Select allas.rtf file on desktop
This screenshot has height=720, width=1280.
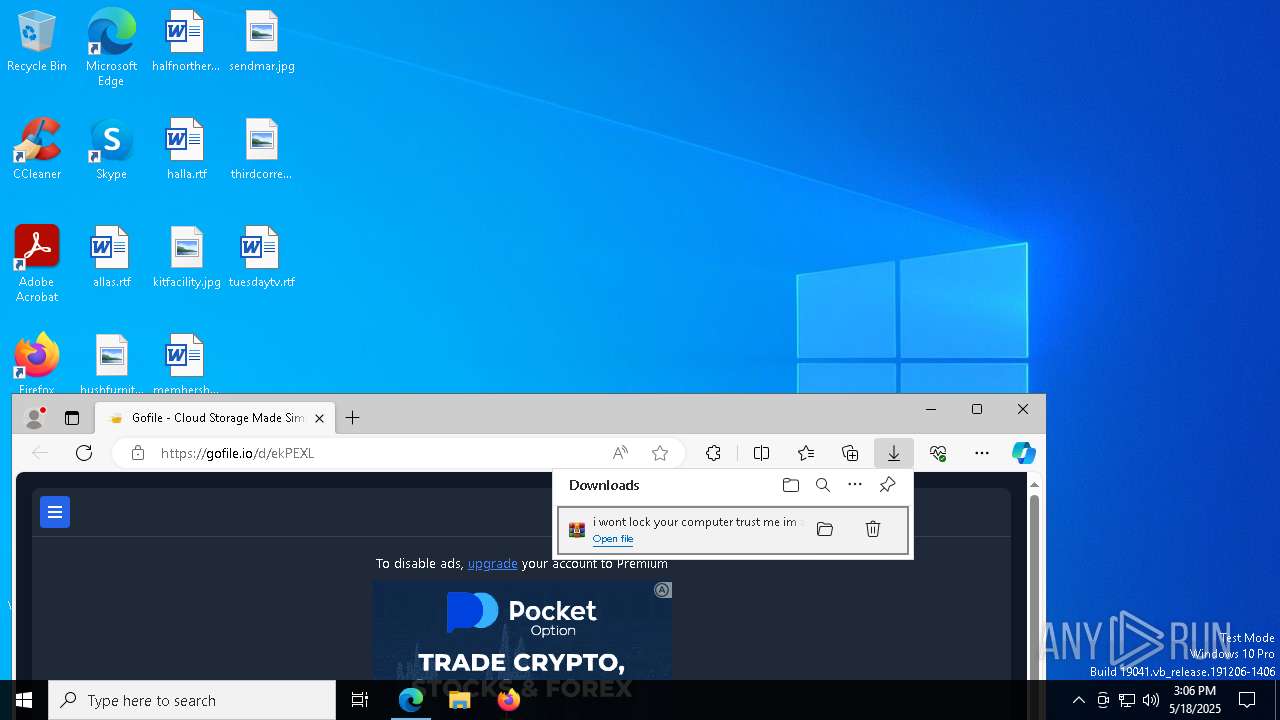tap(111, 258)
